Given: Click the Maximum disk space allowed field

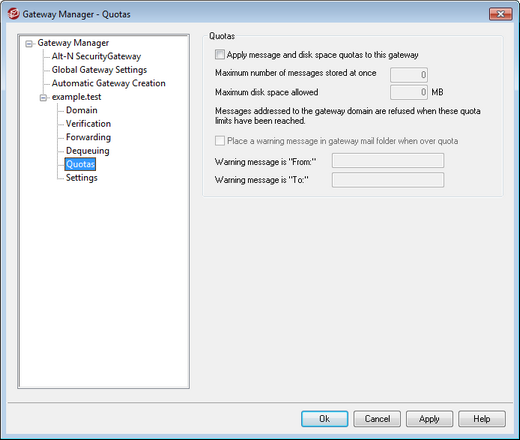Looking at the screenshot, I should pos(409,92).
